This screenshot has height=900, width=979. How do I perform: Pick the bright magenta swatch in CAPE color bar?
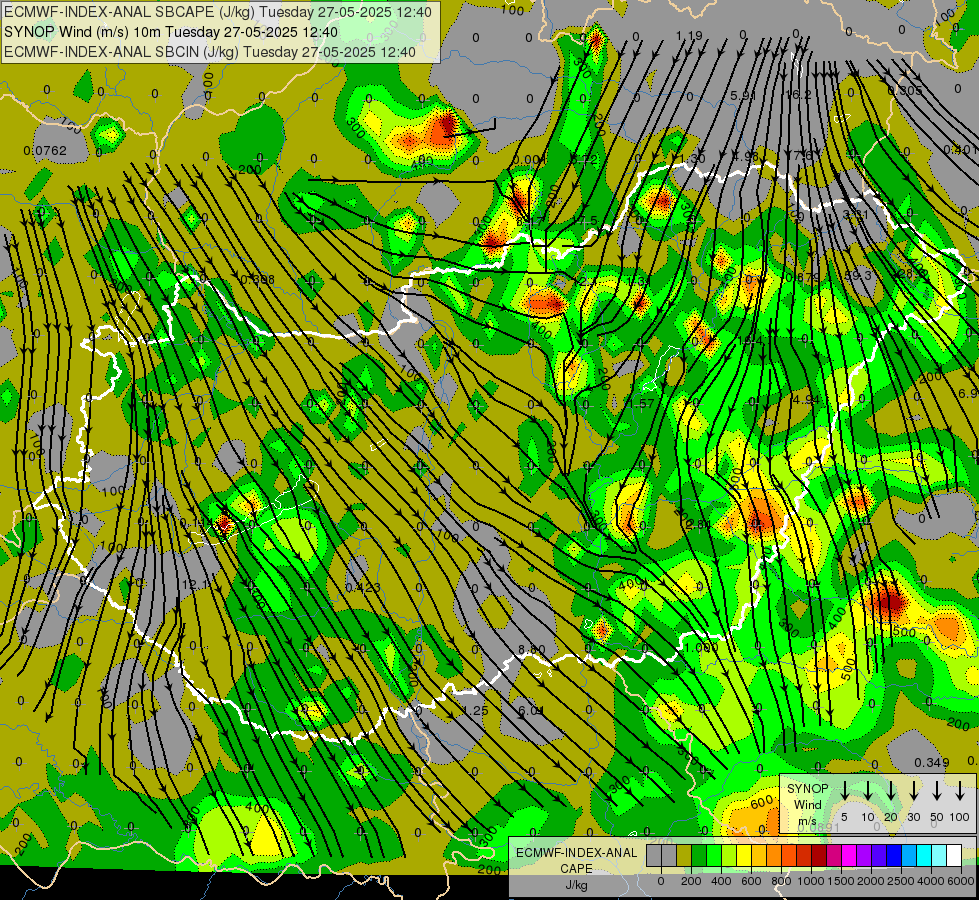849,856
